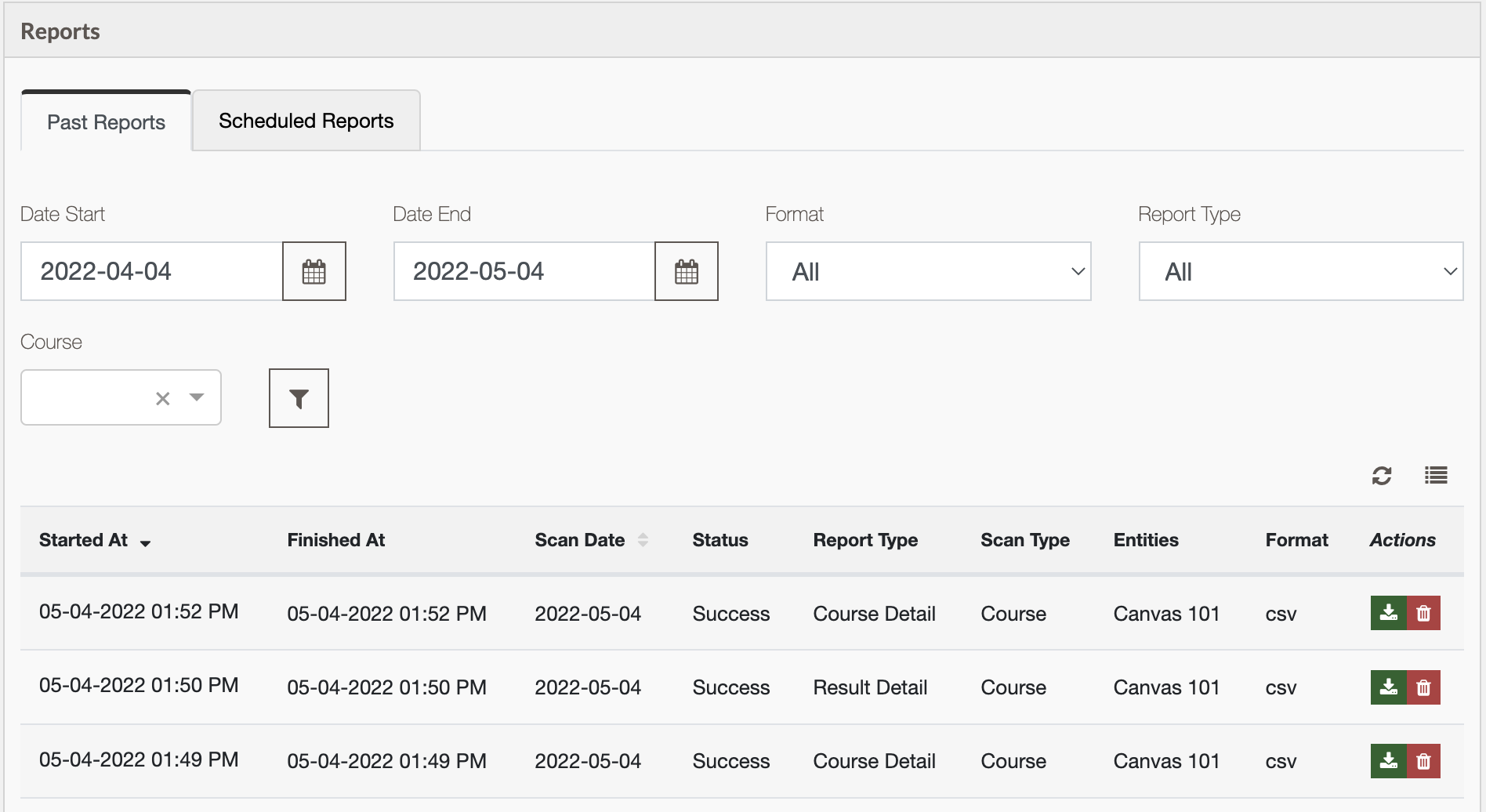
Task: Clear the Course selection with the X
Action: pyautogui.click(x=163, y=398)
